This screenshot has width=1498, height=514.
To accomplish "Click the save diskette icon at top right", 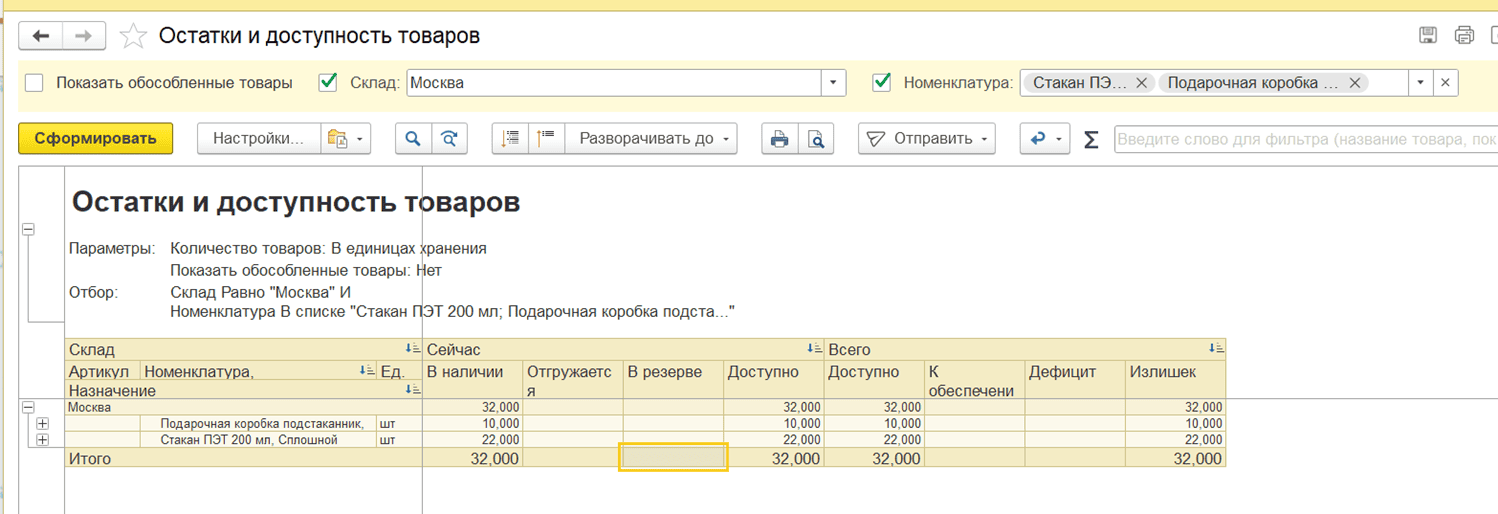I will tap(1428, 36).
